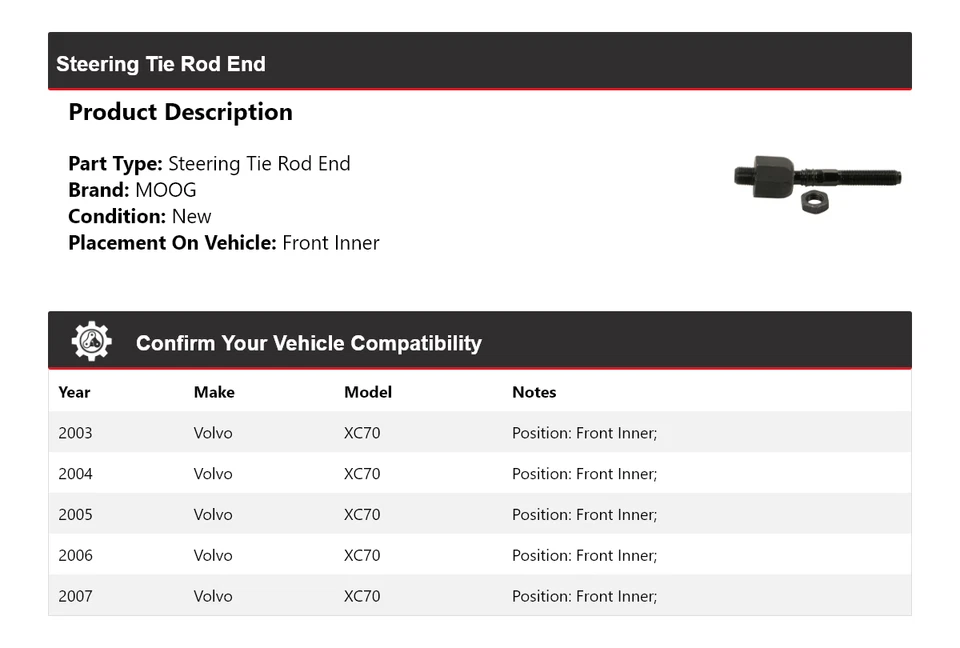Image resolution: width=960 pixels, height=648 pixels.
Task: Click the 2006 year cell
Action: pos(75,555)
